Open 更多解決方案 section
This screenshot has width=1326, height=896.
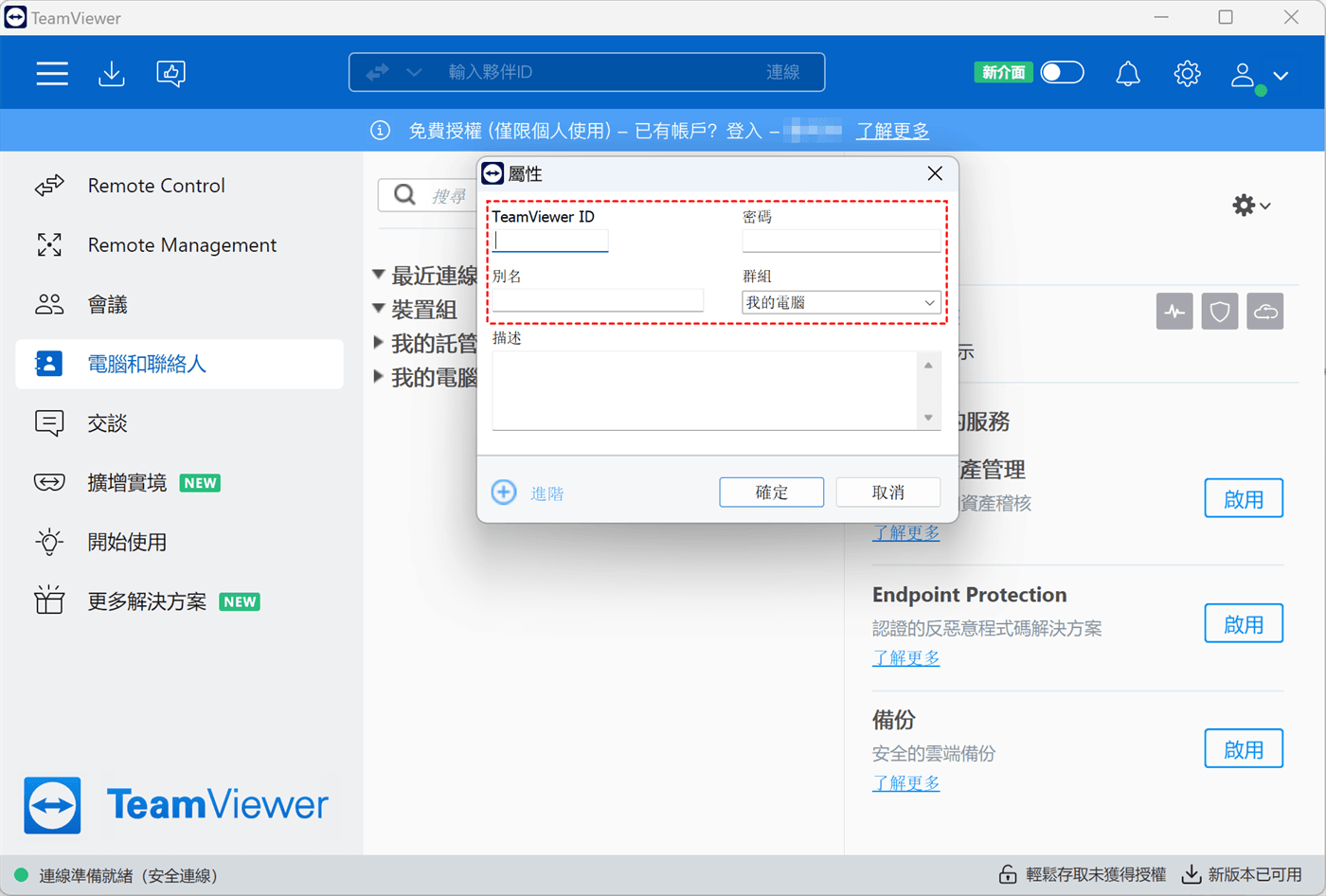coord(180,601)
